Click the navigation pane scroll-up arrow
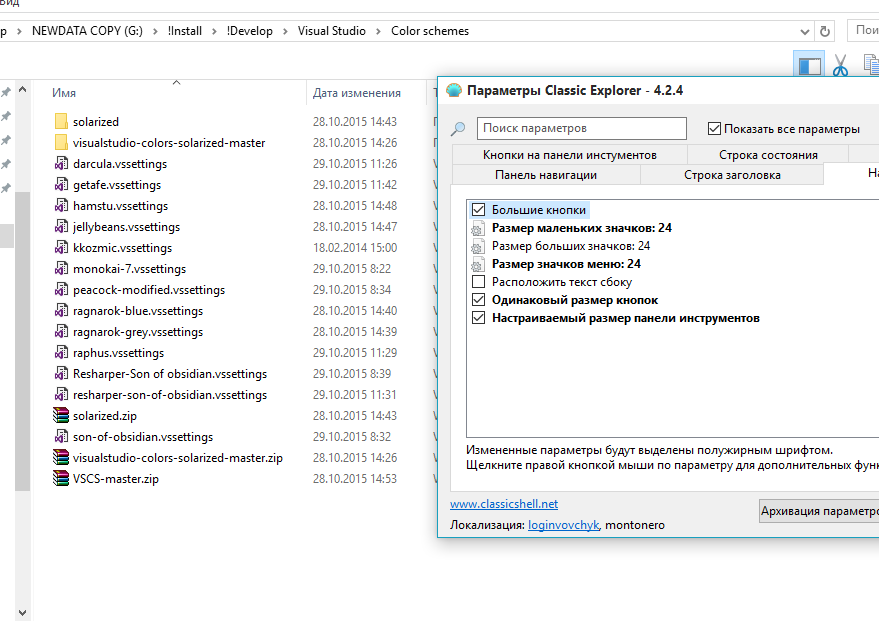The image size is (879, 630). 22,90
